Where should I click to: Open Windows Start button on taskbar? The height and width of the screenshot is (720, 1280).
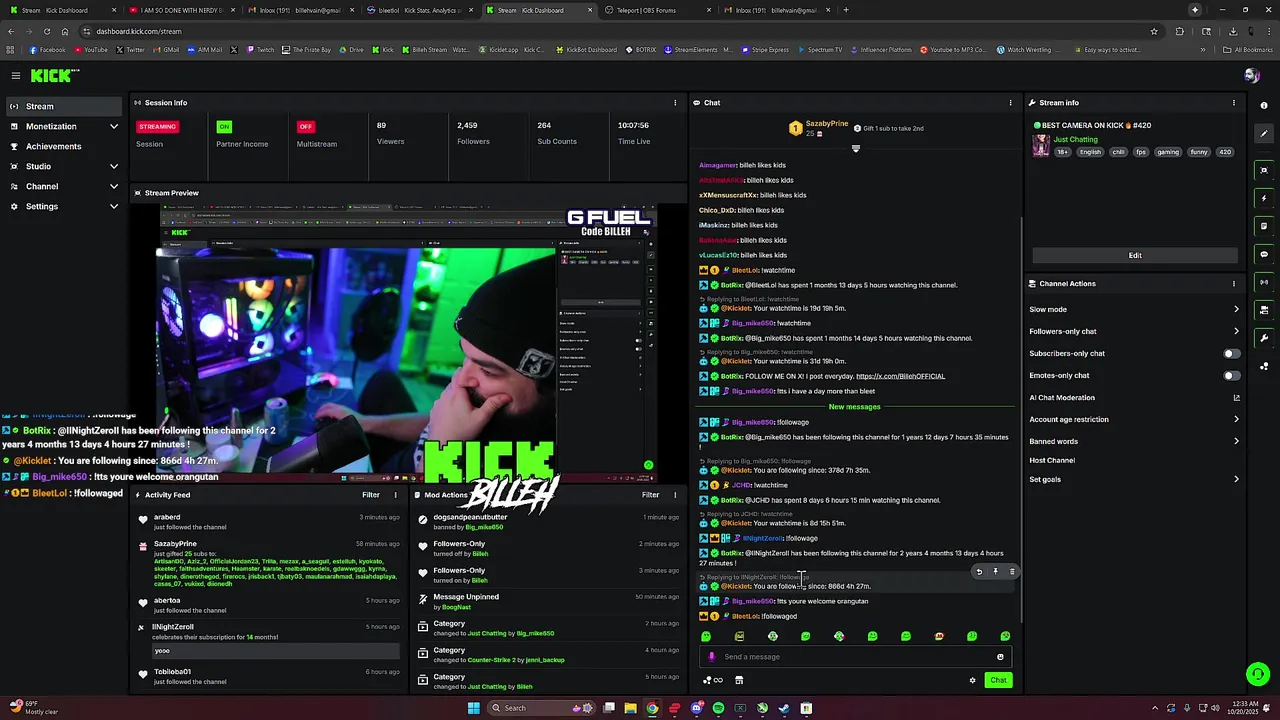(474, 708)
